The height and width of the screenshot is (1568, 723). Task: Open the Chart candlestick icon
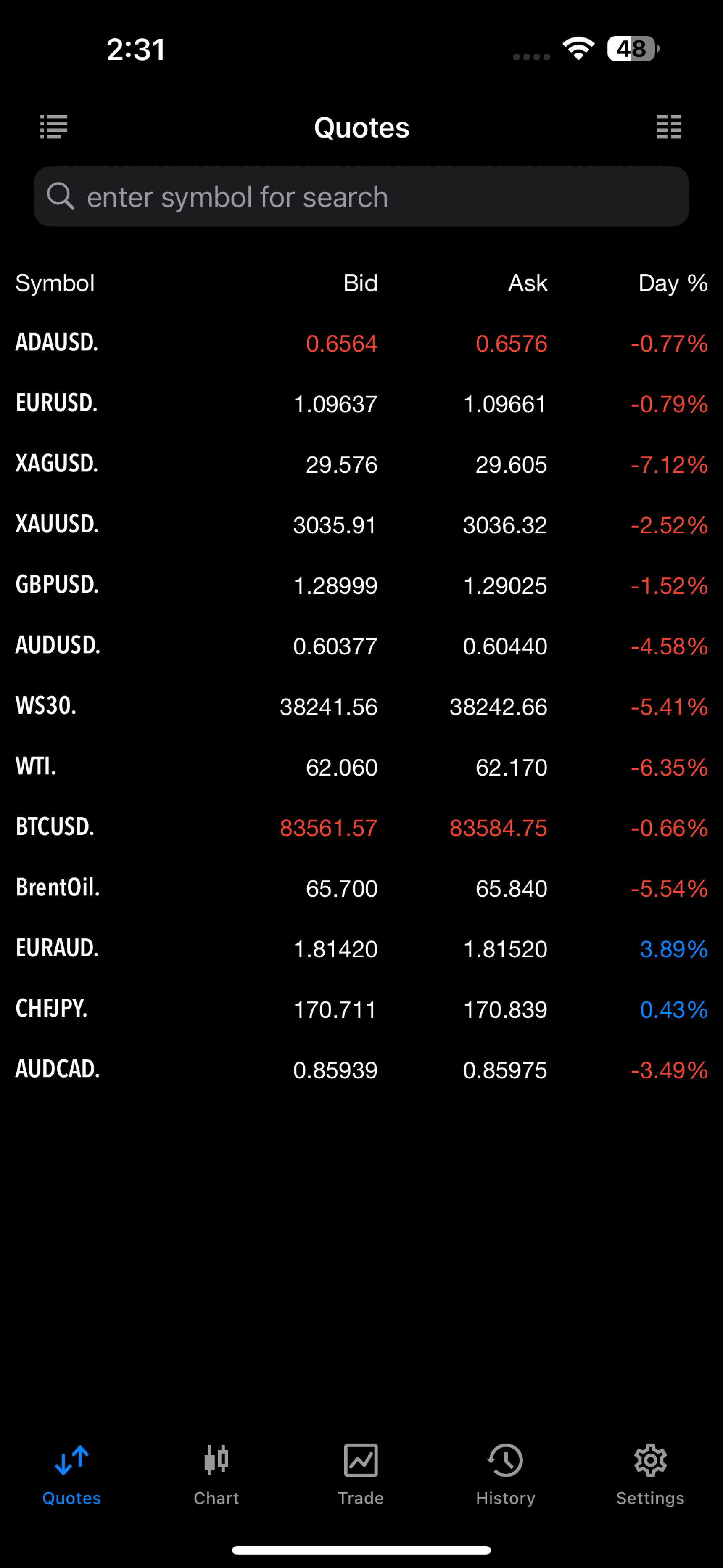pos(216,1459)
